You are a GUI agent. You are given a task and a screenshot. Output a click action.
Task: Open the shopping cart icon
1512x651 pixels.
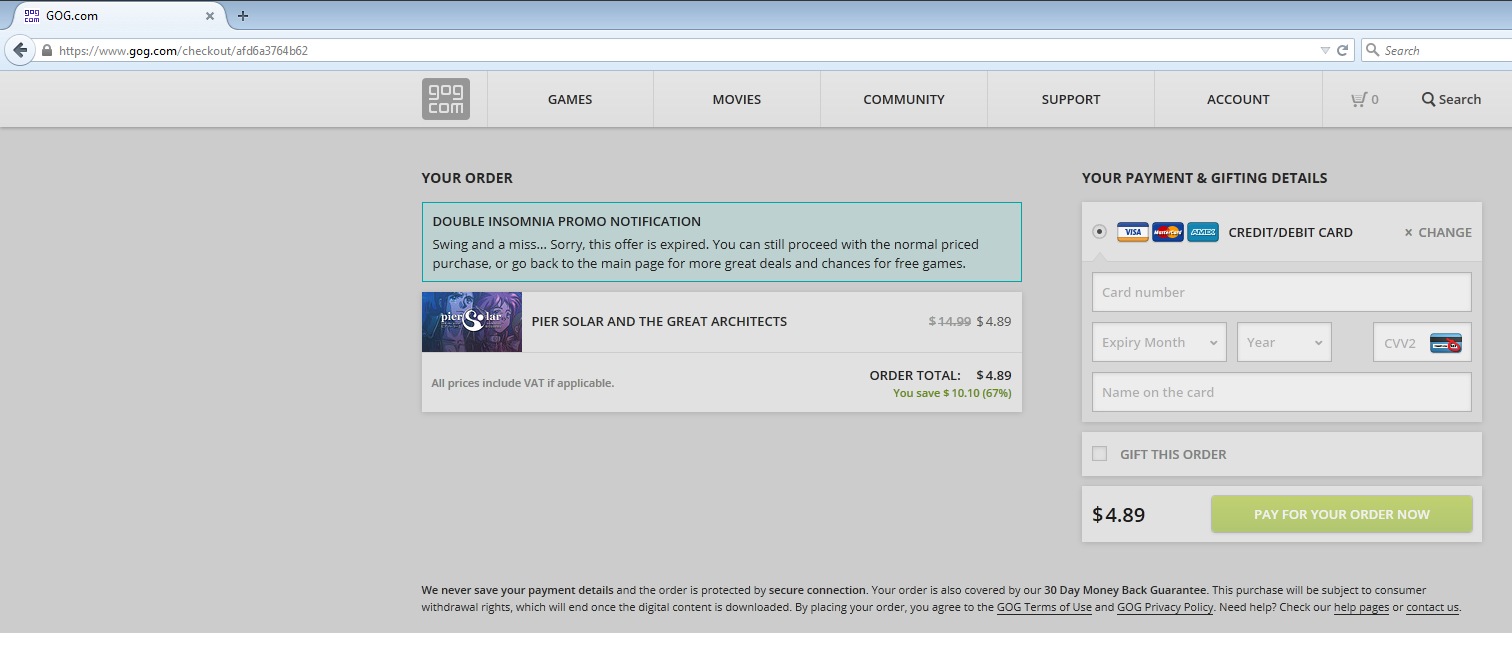click(1358, 99)
